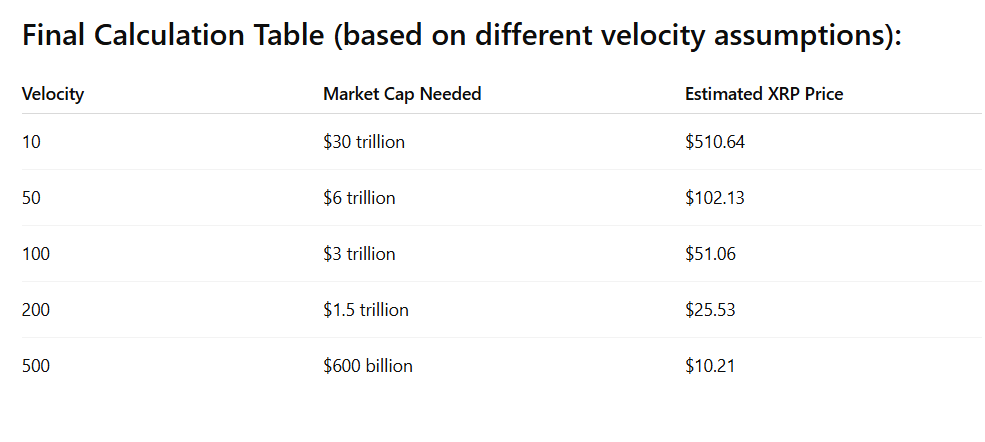
Task: Select the $25.53 price cell
Action: click(x=710, y=310)
